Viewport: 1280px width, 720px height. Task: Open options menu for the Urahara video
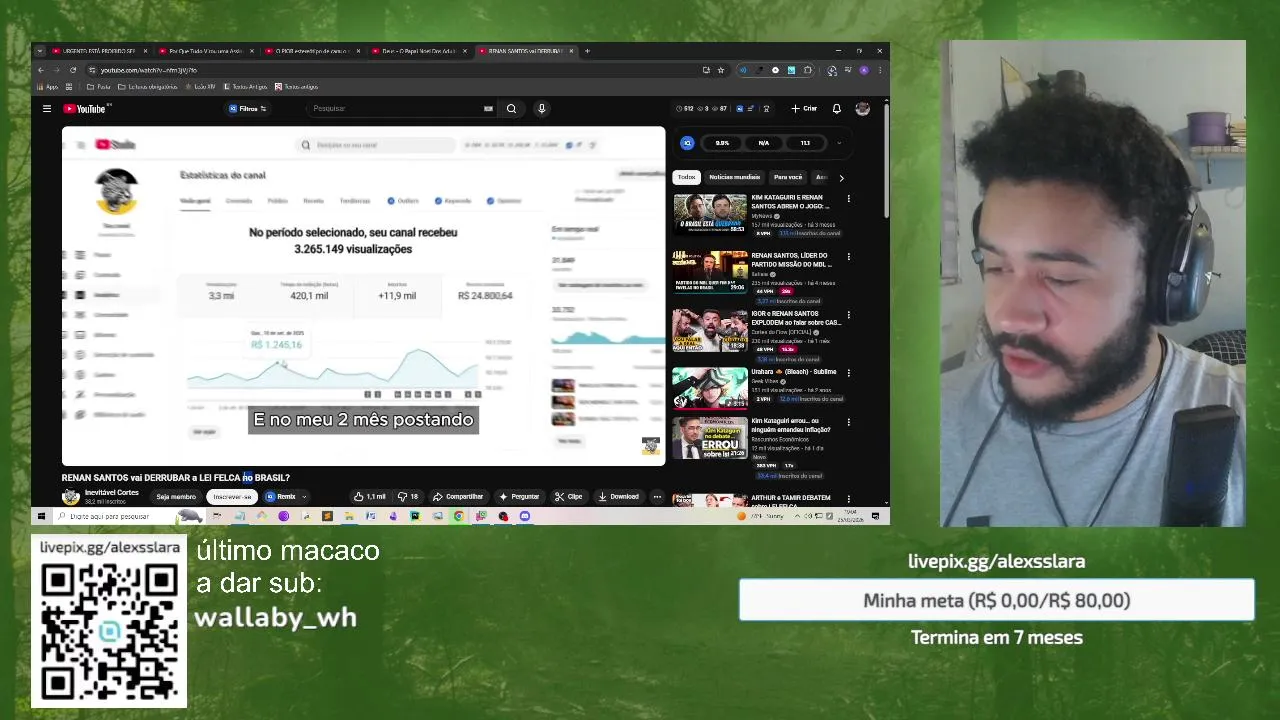[848, 373]
